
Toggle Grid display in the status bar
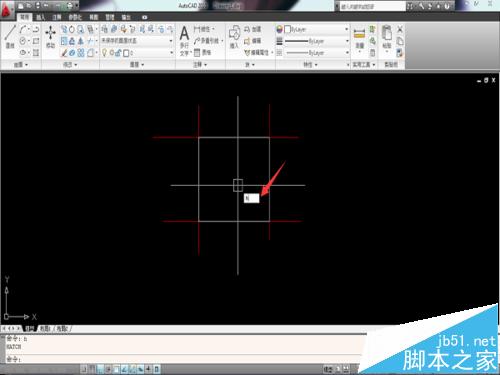[92, 369]
